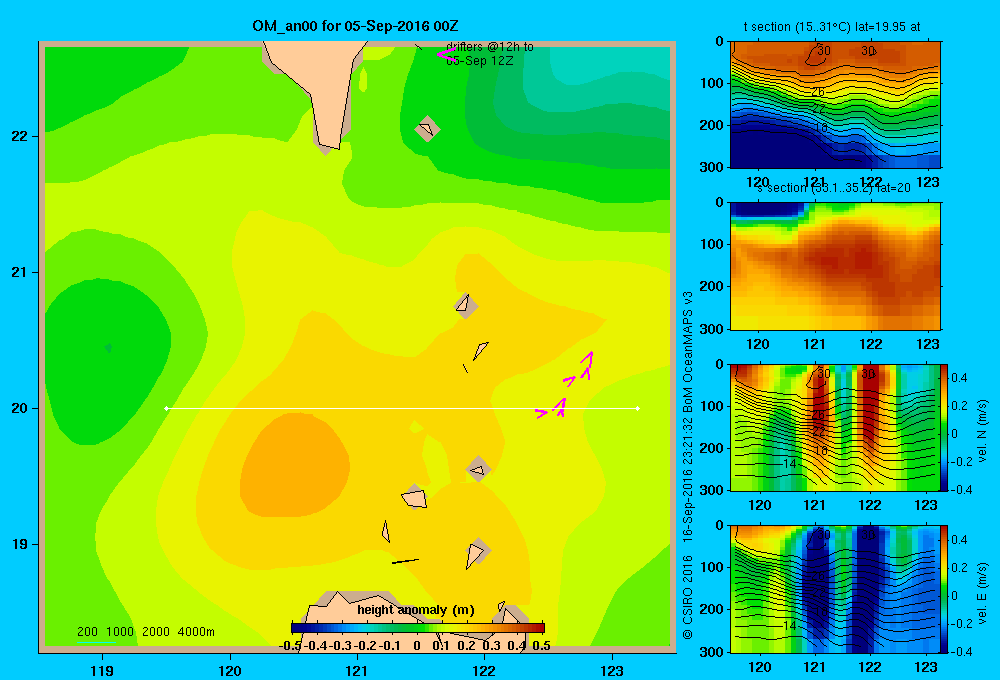Click the 0.5 tick of height anomaly colorbar
This screenshot has height=680, width=1000.
point(541,645)
